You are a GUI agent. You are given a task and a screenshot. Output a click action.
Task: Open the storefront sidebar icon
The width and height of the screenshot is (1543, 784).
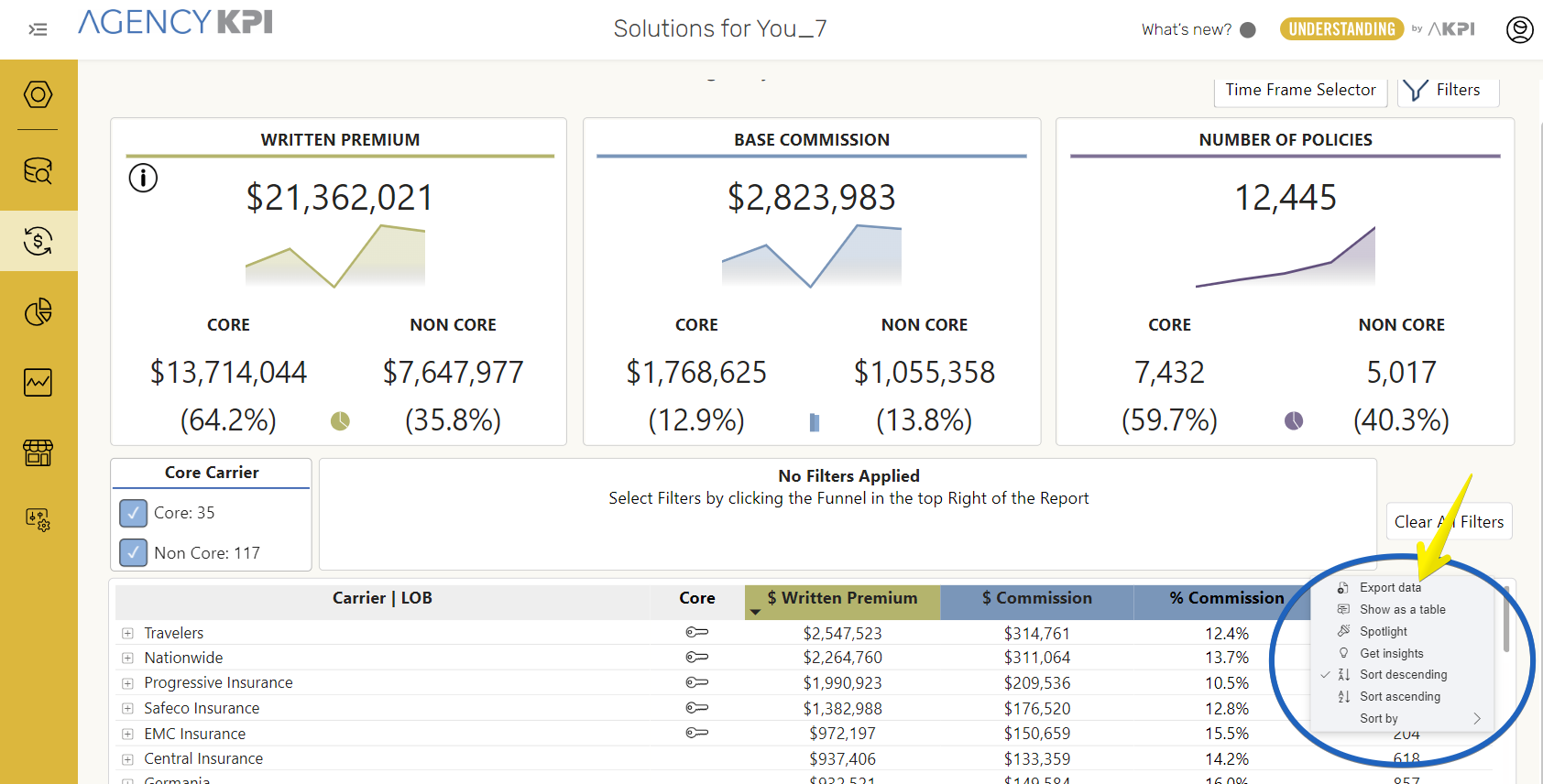click(38, 452)
